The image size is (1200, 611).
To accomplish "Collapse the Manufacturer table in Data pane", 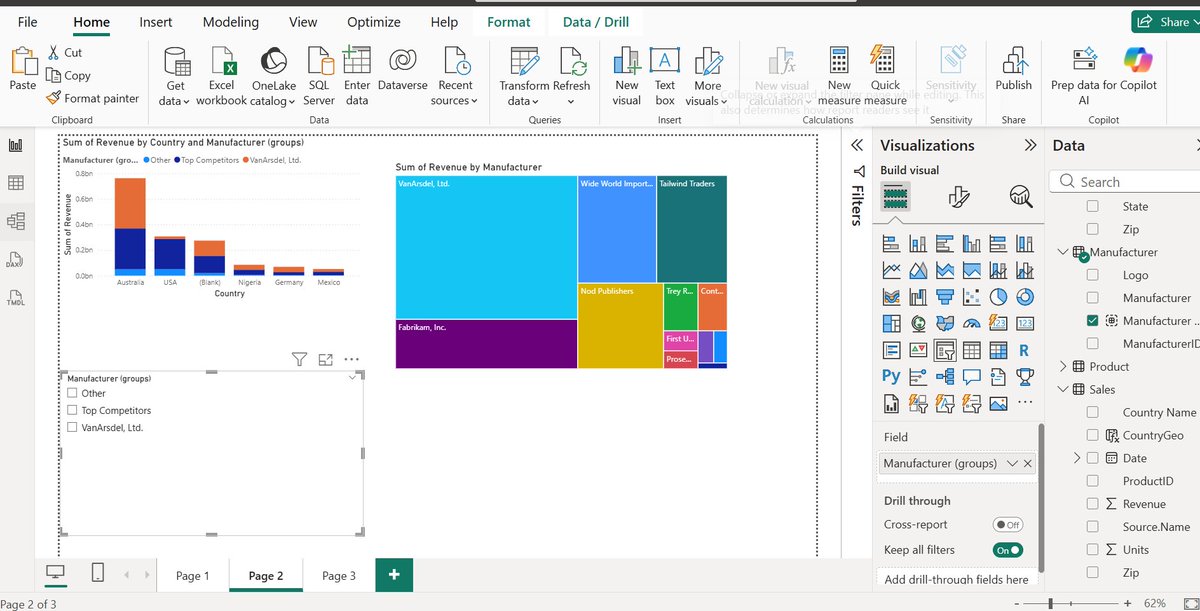I will point(1062,252).
